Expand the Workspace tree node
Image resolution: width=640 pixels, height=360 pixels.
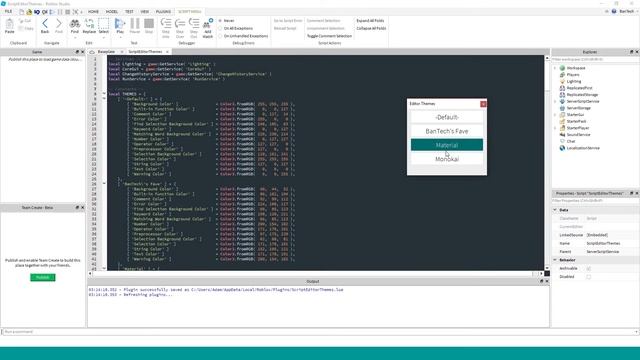tap(555, 68)
